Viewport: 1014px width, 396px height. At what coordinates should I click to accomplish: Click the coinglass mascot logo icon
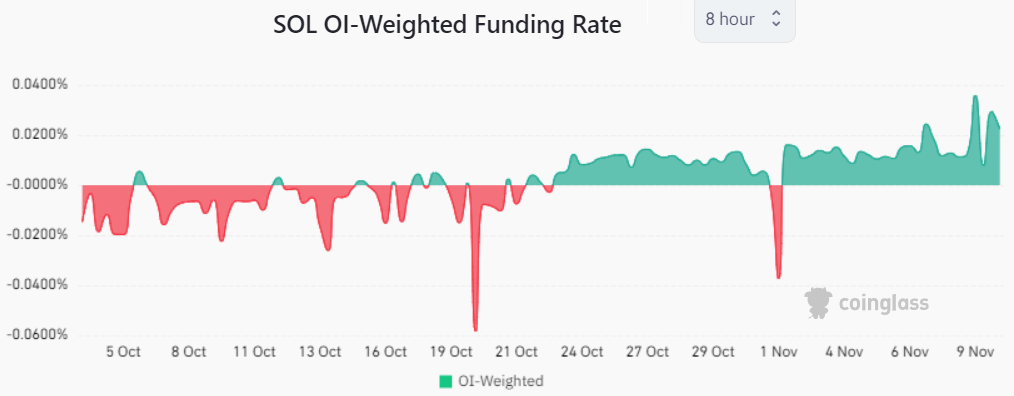818,302
